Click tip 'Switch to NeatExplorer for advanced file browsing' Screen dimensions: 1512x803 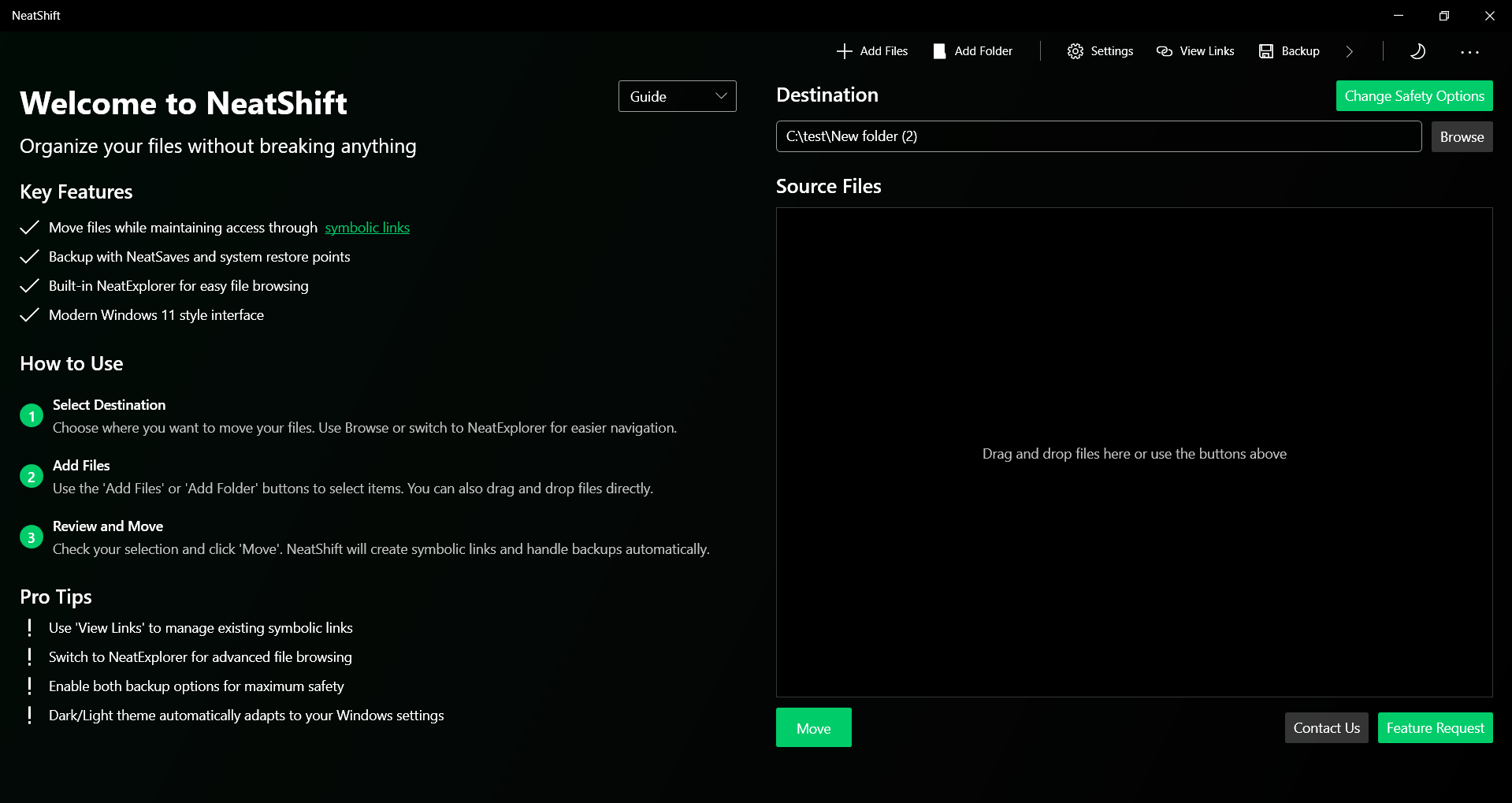point(200,657)
